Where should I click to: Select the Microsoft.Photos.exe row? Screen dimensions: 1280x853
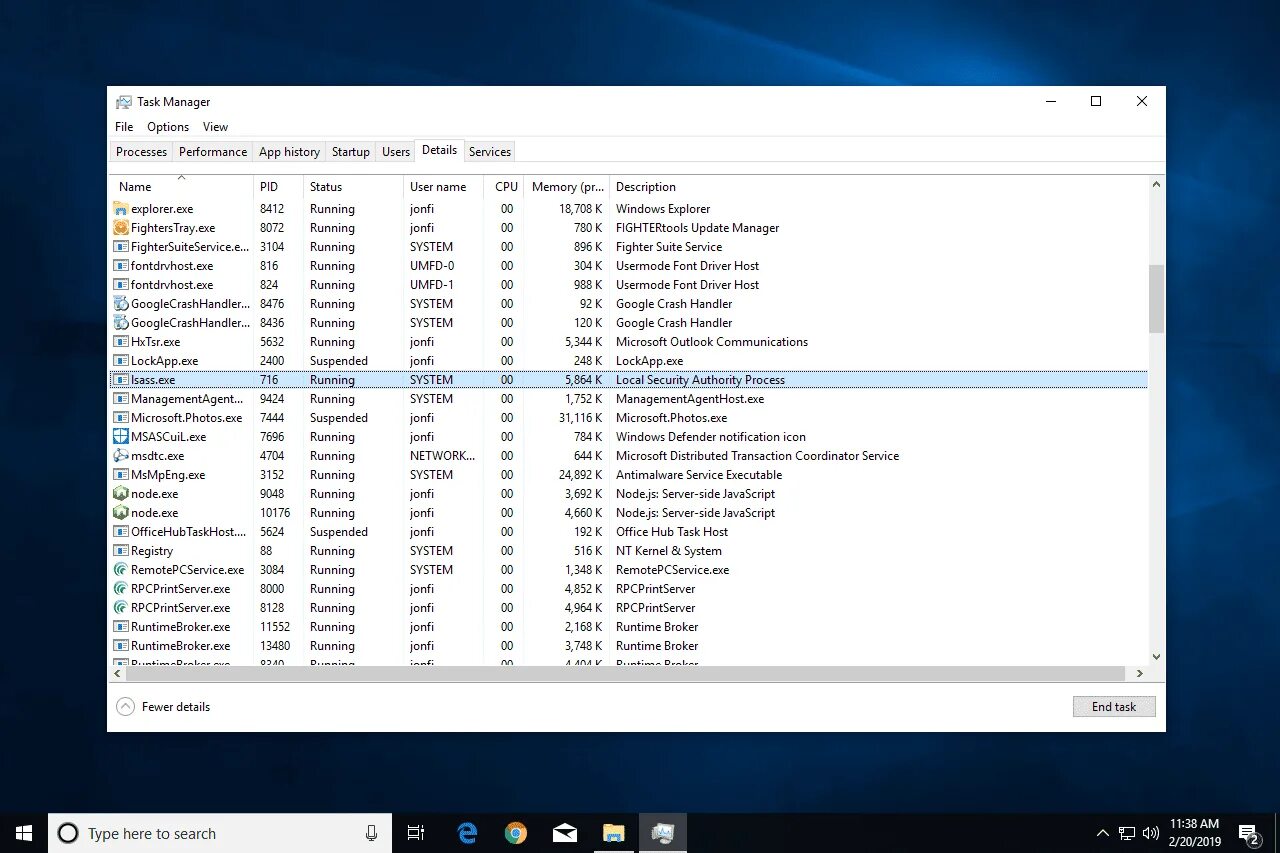click(x=629, y=418)
